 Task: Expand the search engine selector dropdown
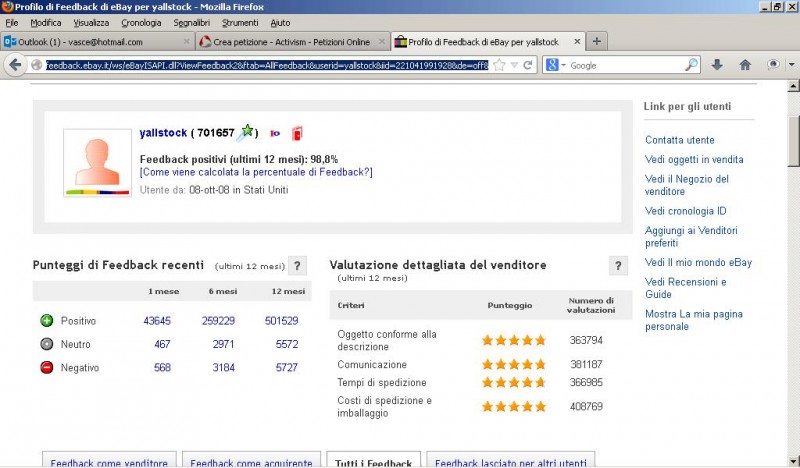[554, 65]
